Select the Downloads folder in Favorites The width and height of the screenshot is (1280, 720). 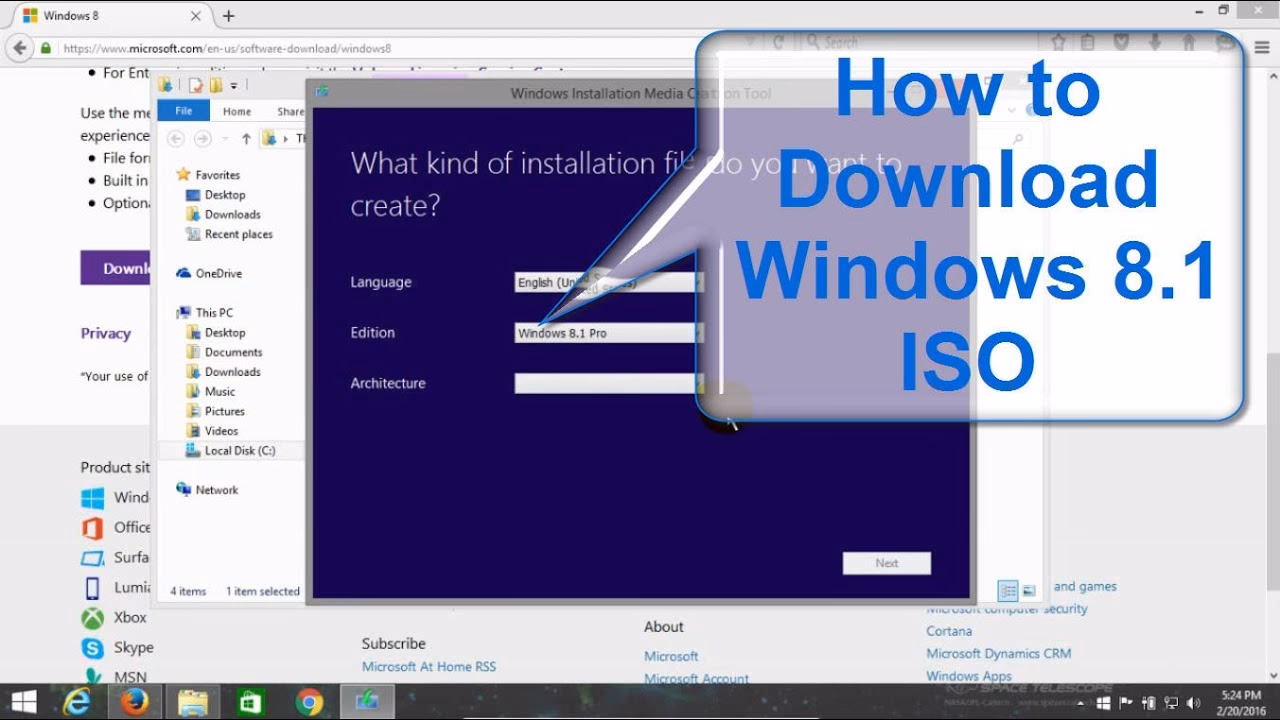(229, 214)
